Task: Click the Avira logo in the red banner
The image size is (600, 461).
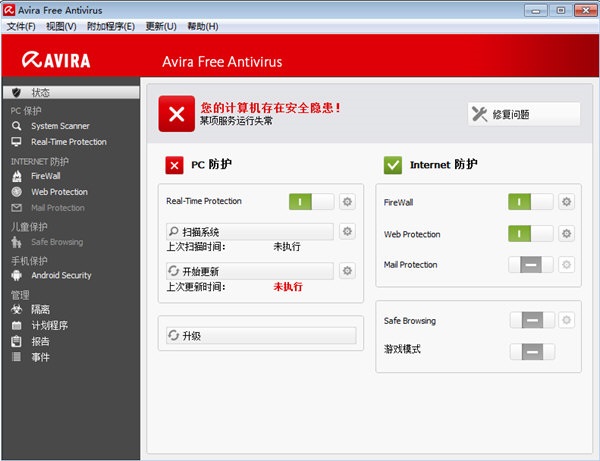Action: coord(56,60)
